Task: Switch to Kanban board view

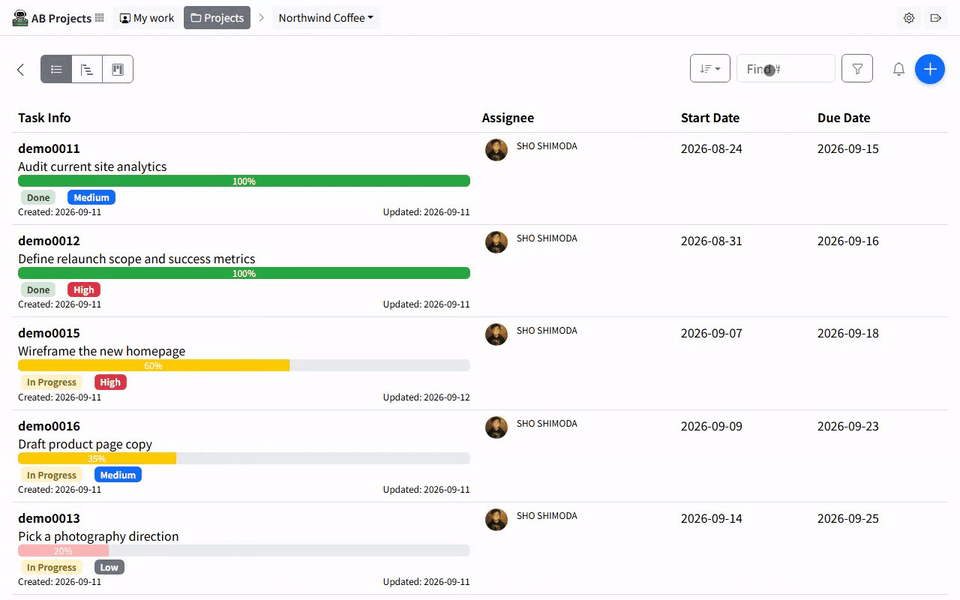Action: click(x=118, y=69)
